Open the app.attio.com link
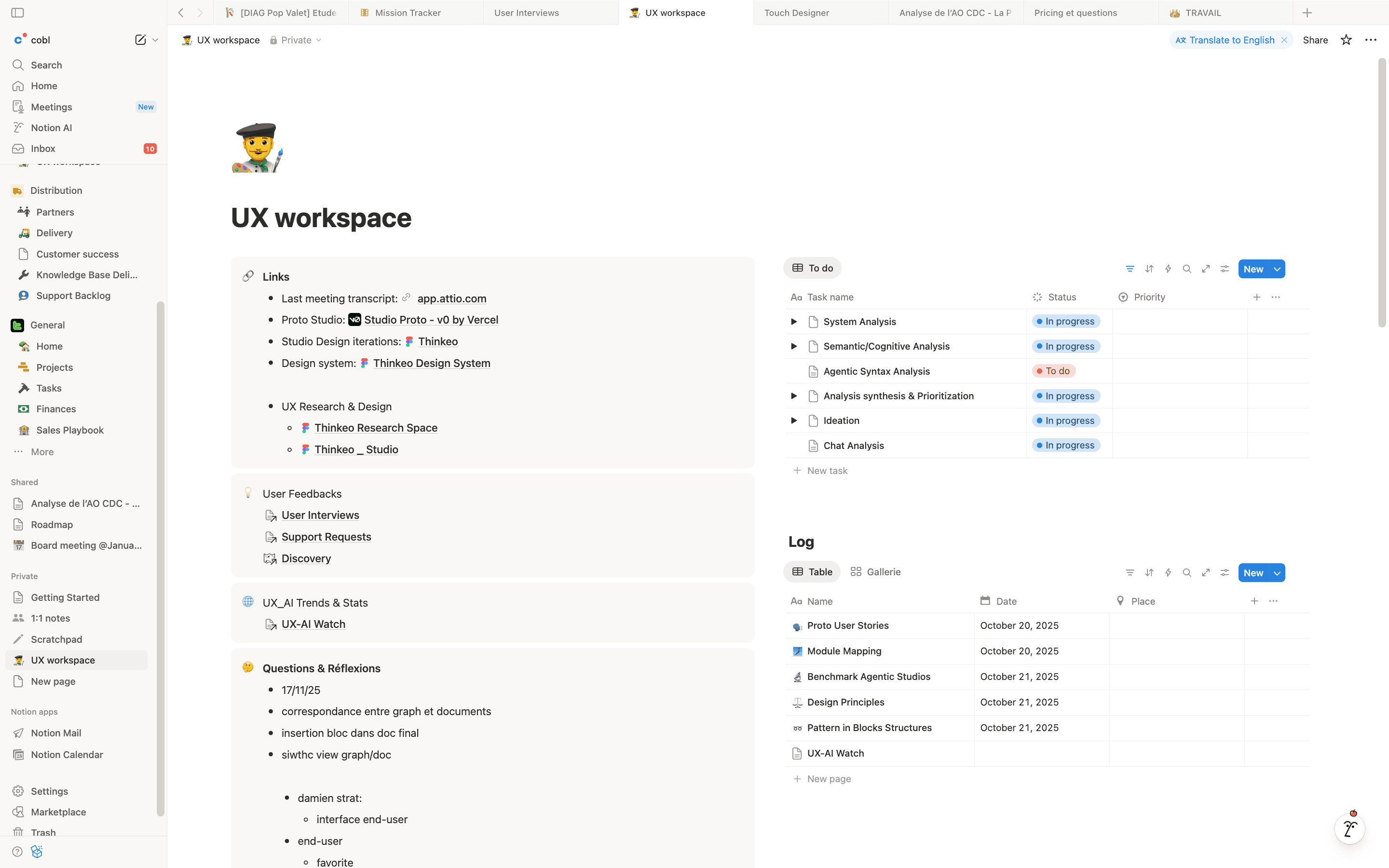The image size is (1389, 868). (x=451, y=298)
